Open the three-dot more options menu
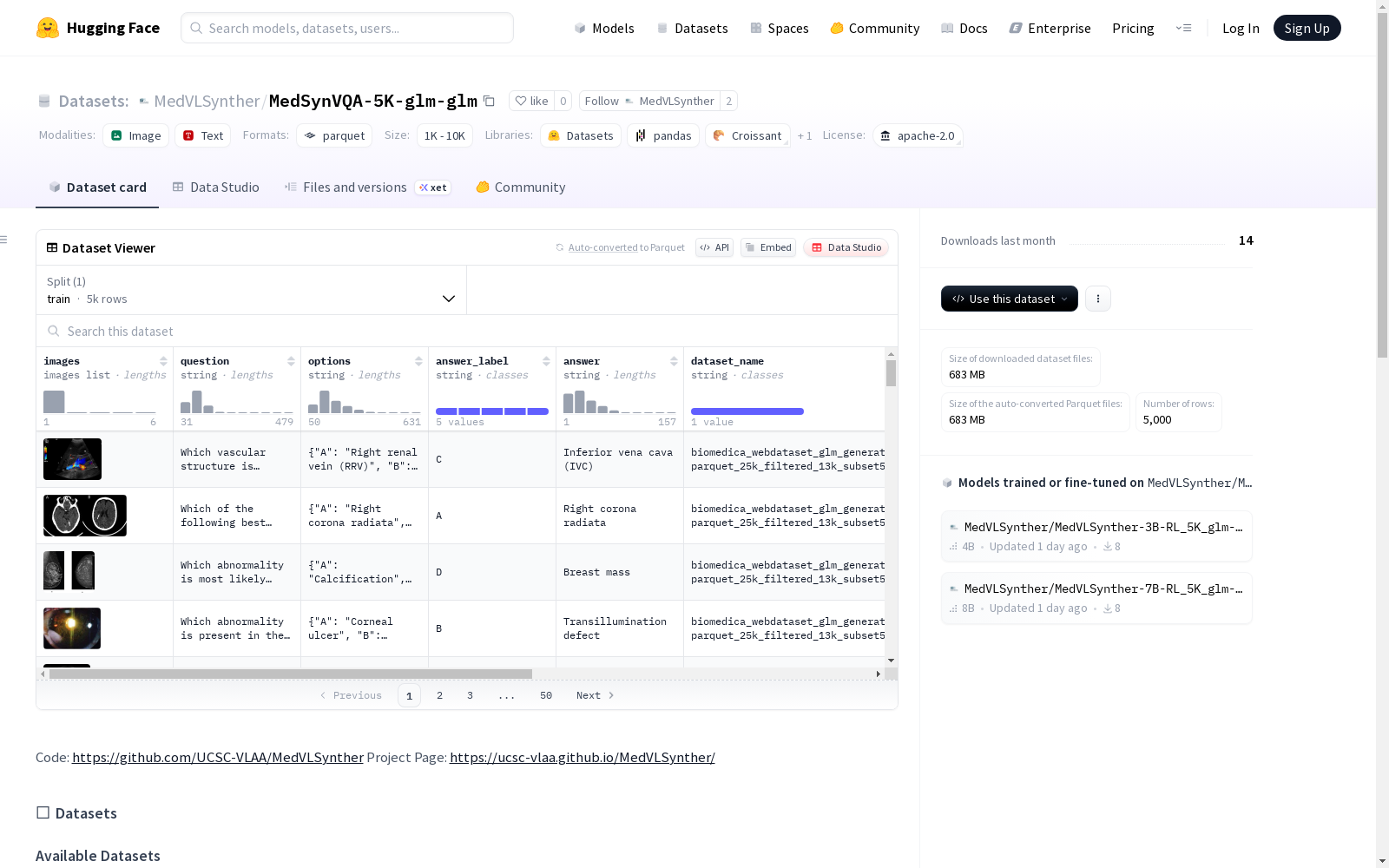Image resolution: width=1389 pixels, height=868 pixels. click(1098, 299)
